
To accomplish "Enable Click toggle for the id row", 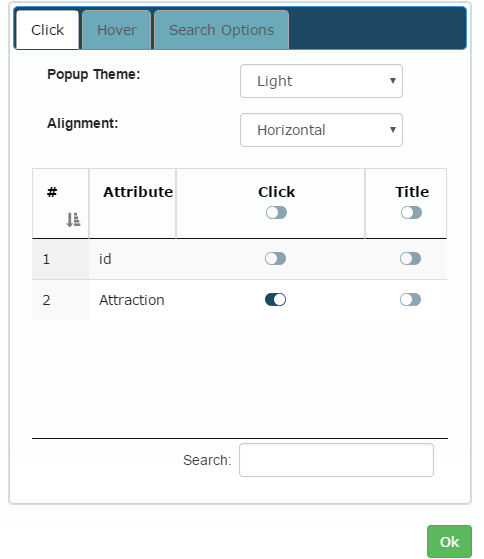I will click(x=276, y=259).
